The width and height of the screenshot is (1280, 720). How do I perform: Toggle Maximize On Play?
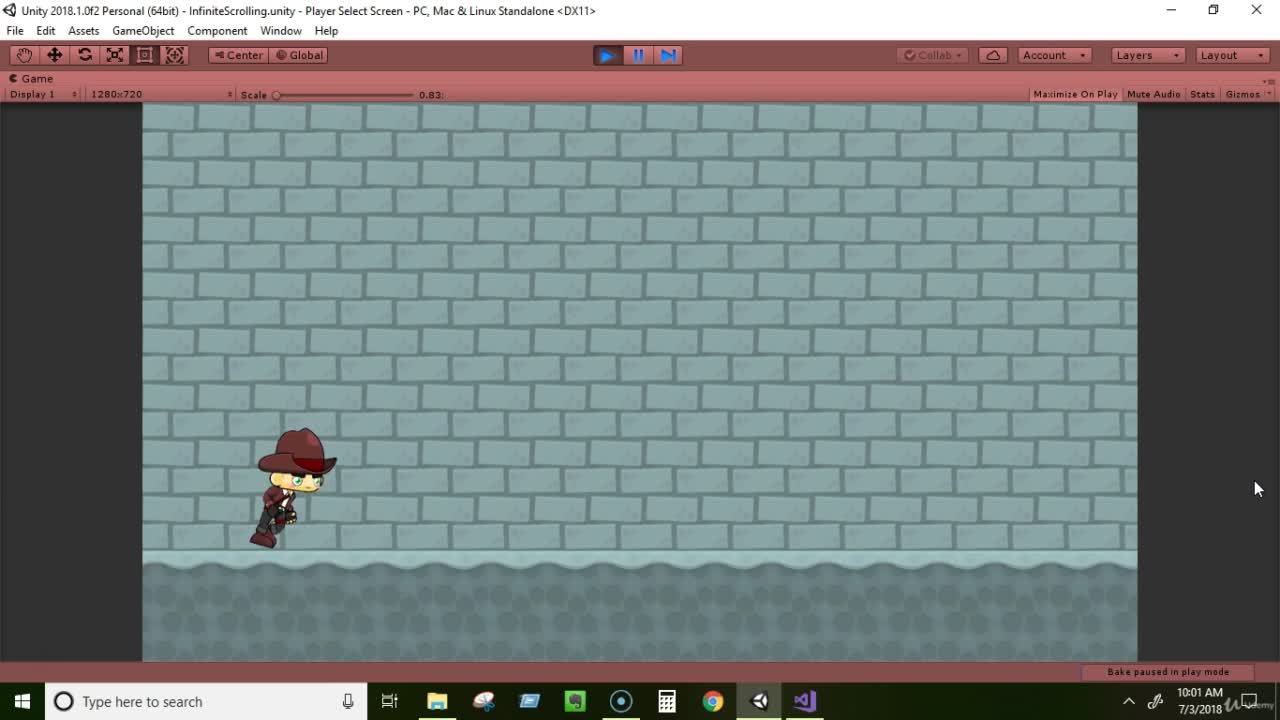point(1075,94)
